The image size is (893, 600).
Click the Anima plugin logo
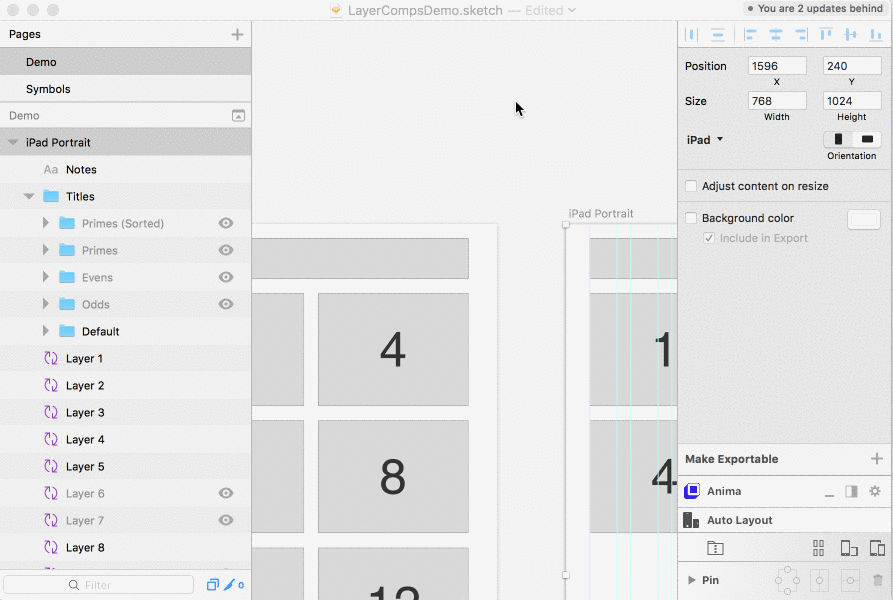click(691, 491)
